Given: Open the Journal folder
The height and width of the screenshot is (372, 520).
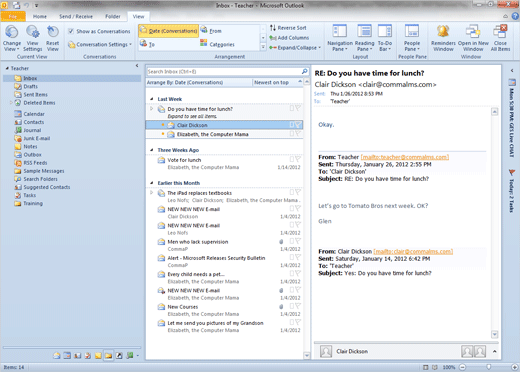Looking at the screenshot, I should click(28, 130).
